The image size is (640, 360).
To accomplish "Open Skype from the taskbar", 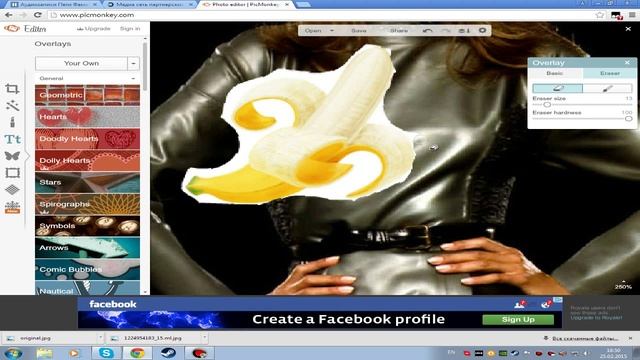I will (x=106, y=353).
